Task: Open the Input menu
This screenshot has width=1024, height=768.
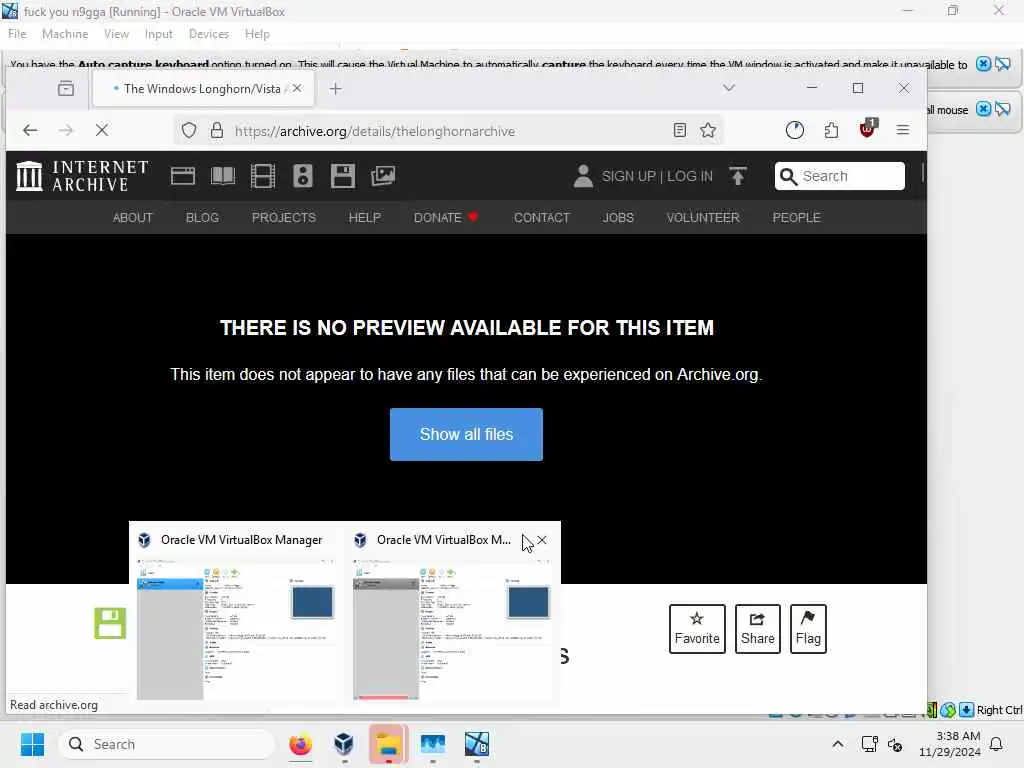Action: pyautogui.click(x=159, y=34)
